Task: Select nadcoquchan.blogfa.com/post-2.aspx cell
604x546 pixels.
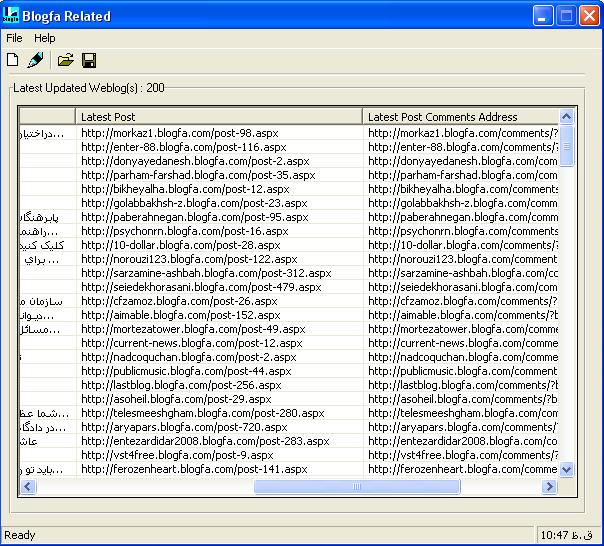Action: [219, 357]
